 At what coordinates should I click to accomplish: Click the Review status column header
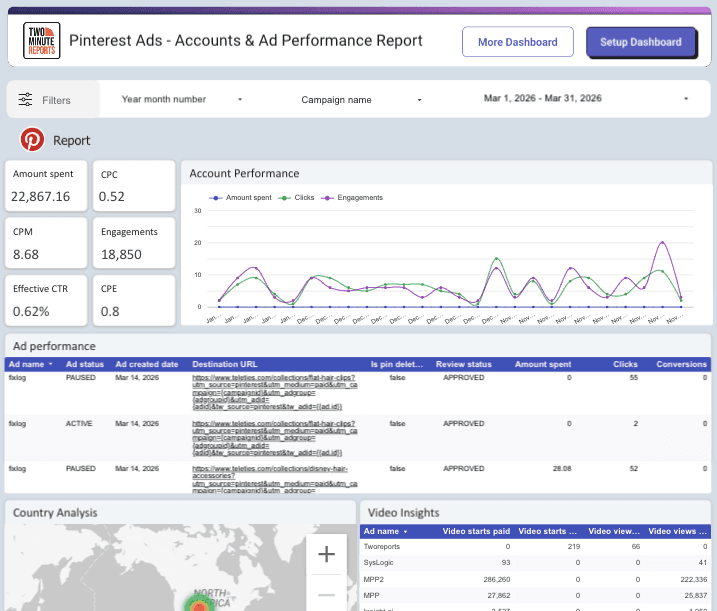[464, 364]
